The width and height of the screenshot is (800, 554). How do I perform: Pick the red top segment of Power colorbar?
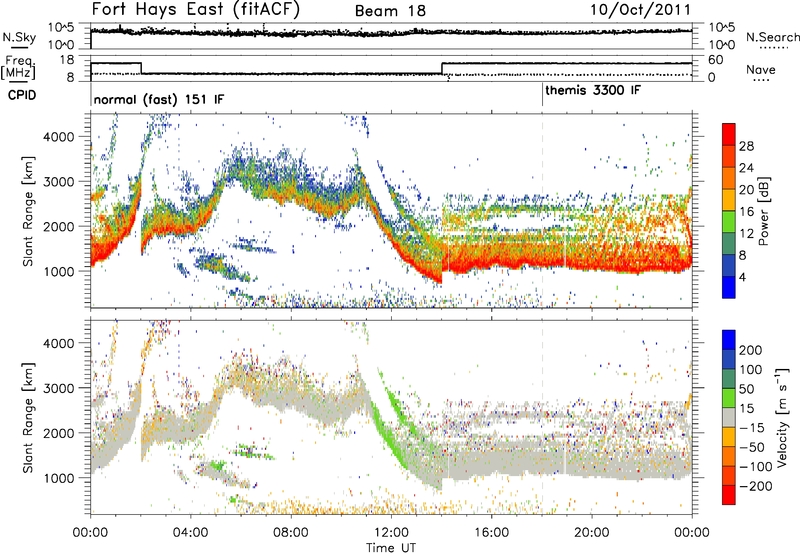point(729,135)
